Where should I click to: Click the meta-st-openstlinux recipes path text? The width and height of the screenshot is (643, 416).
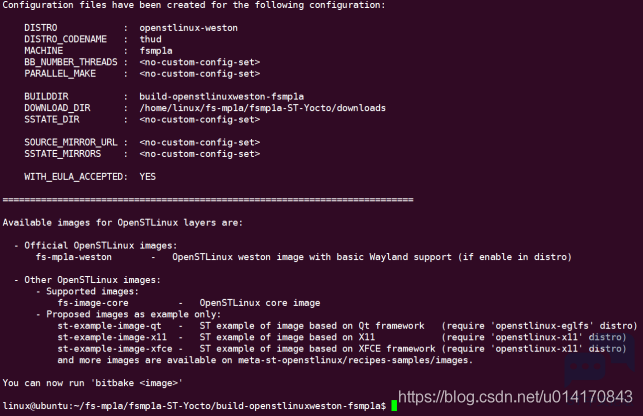pyautogui.click(x=353, y=360)
